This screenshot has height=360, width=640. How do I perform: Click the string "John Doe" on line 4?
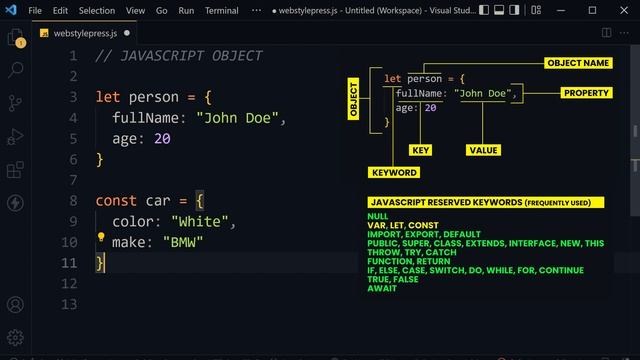[x=237, y=118]
